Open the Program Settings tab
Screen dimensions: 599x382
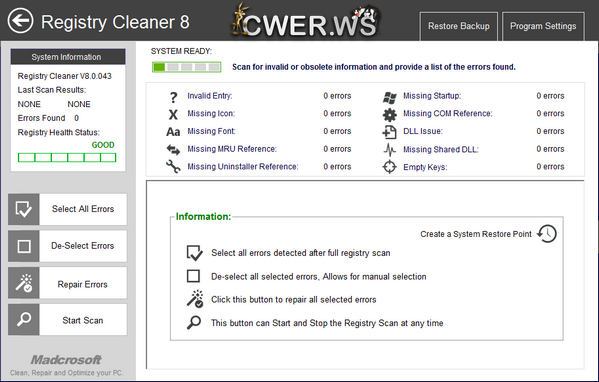click(543, 26)
